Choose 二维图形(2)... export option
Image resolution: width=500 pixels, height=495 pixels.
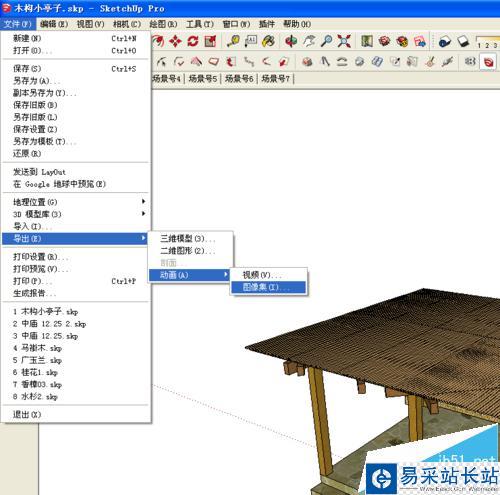pyautogui.click(x=190, y=251)
